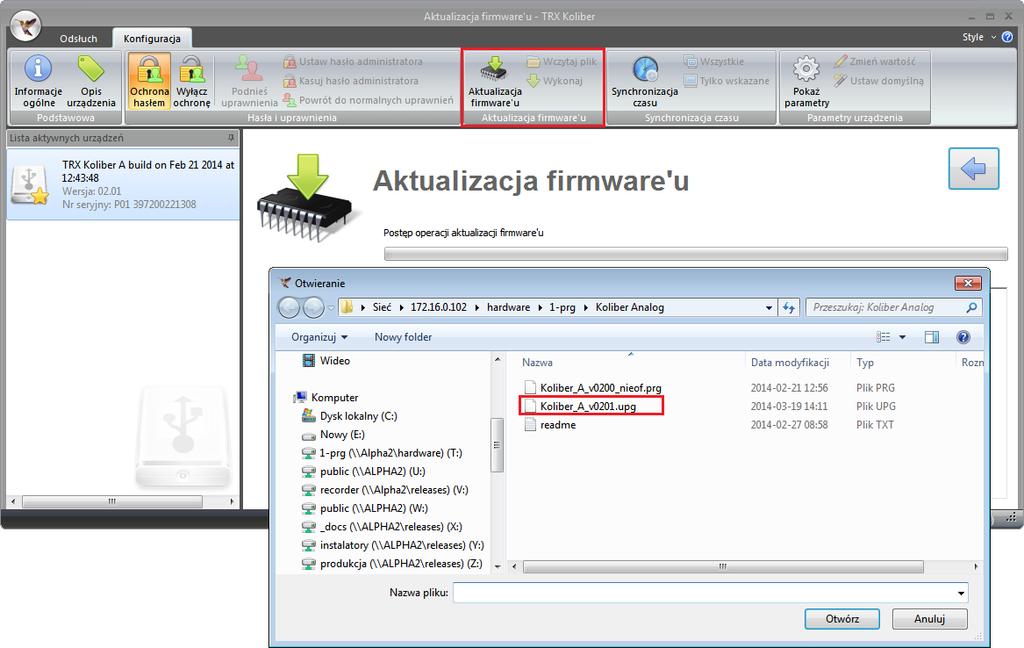This screenshot has height=648, width=1024.
Task: Open _docs (\\ALPHA2\releases) (X:) drive
Action: point(382,526)
